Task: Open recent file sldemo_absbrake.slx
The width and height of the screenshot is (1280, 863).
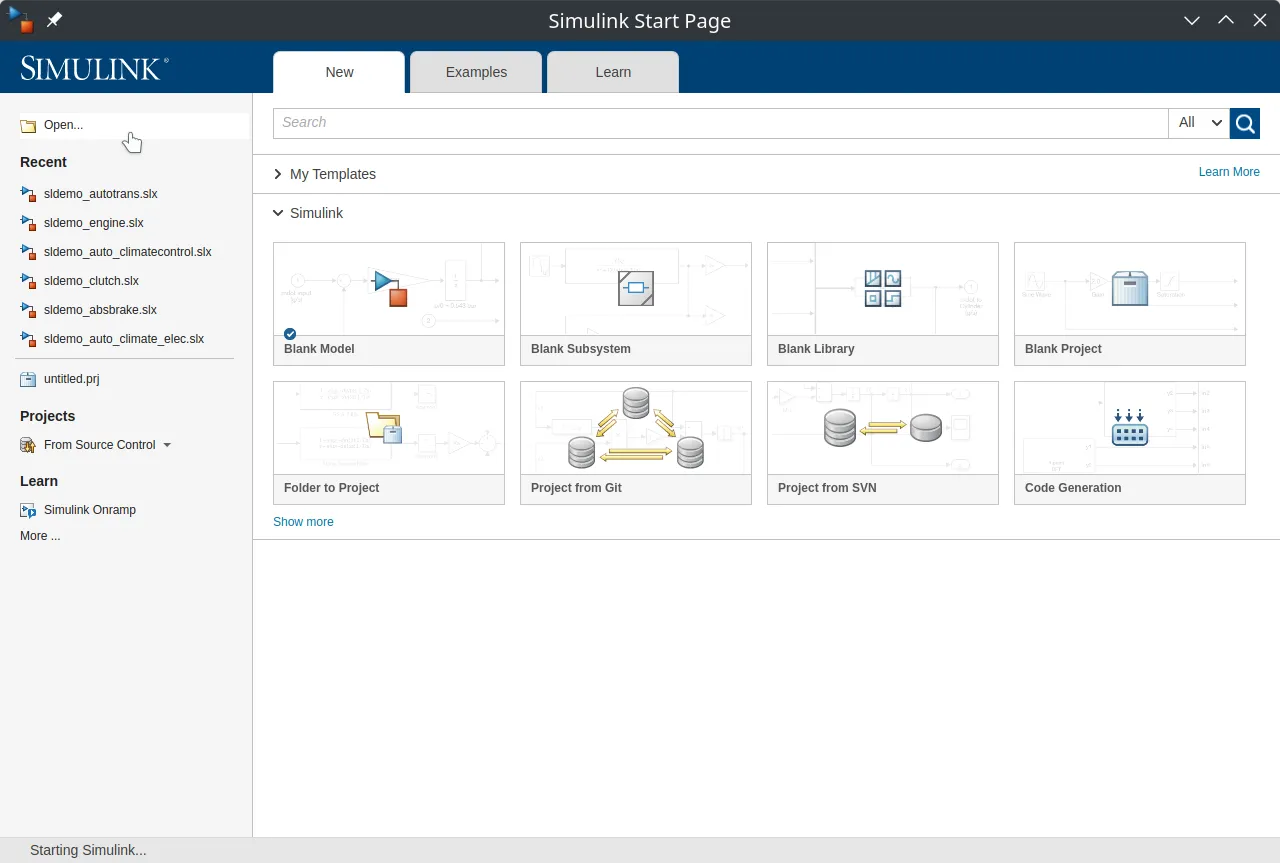Action: (x=100, y=310)
